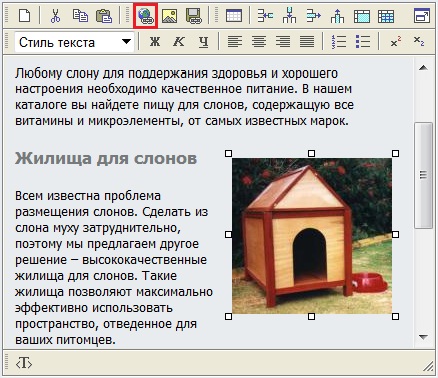Apply superscript formatting
This screenshot has width=438, height=378.
395,42
